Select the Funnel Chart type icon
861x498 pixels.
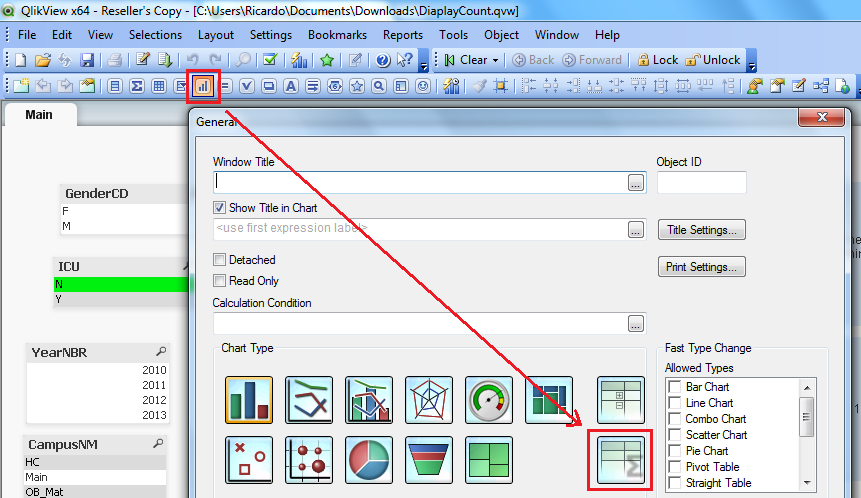[429, 460]
